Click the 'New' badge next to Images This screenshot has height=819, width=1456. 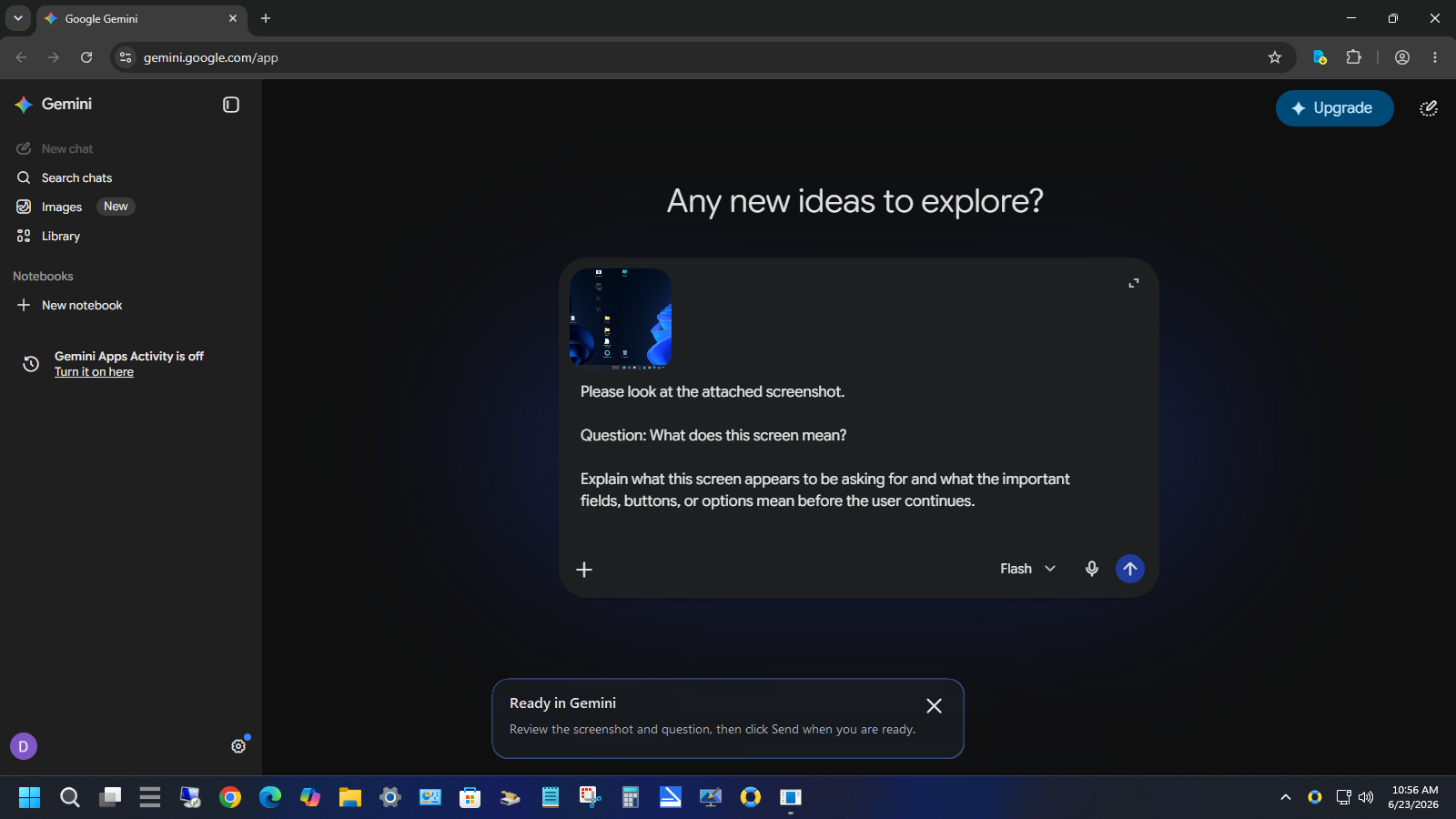[116, 207]
